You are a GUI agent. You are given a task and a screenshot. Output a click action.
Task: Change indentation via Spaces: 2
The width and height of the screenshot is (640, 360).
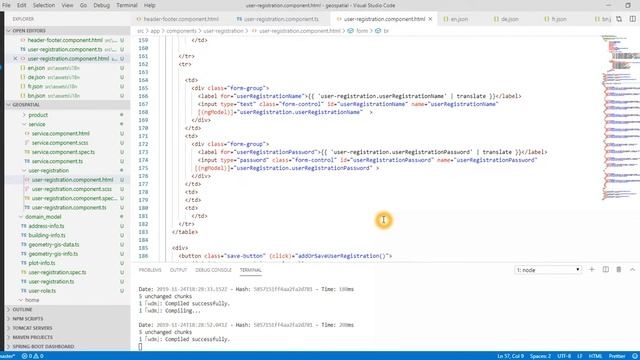click(540, 356)
